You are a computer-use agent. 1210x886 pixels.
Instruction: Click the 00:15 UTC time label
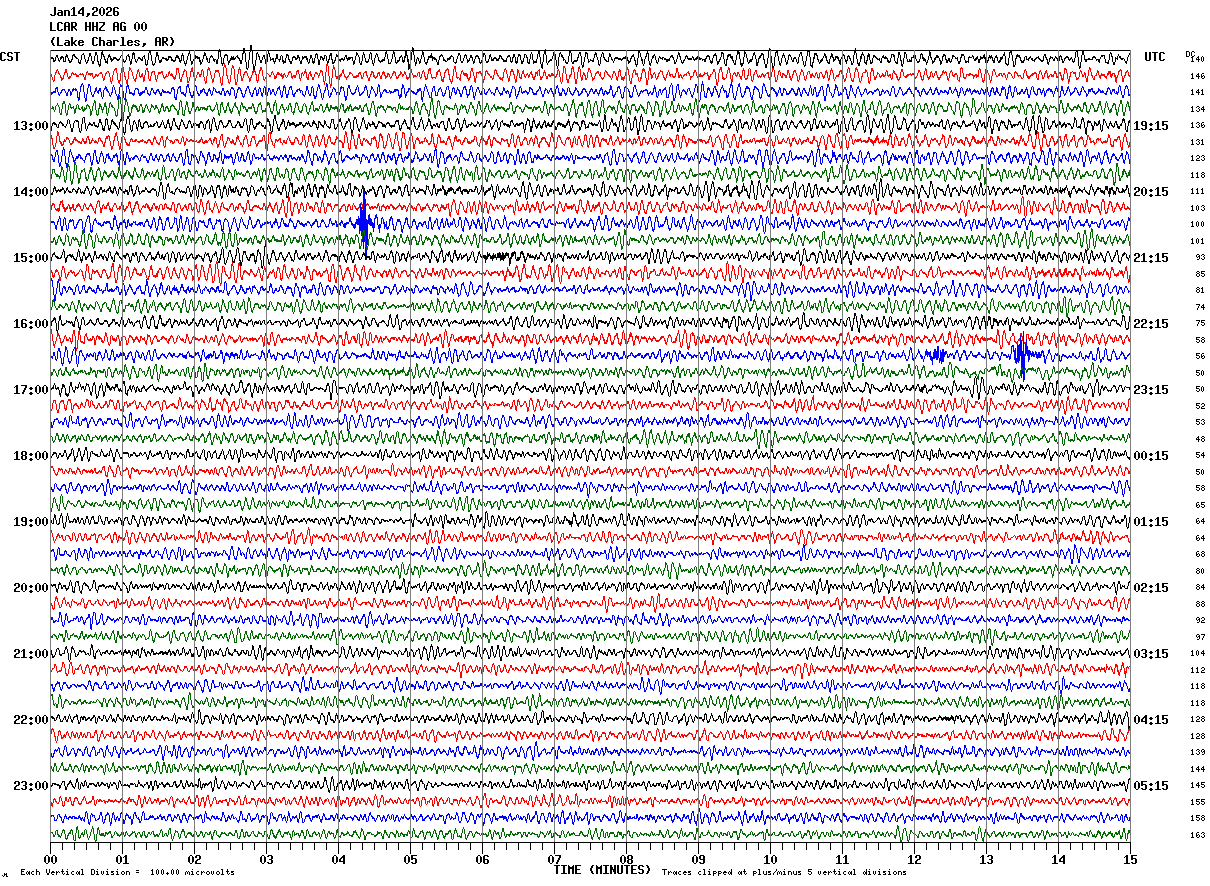(1151, 456)
